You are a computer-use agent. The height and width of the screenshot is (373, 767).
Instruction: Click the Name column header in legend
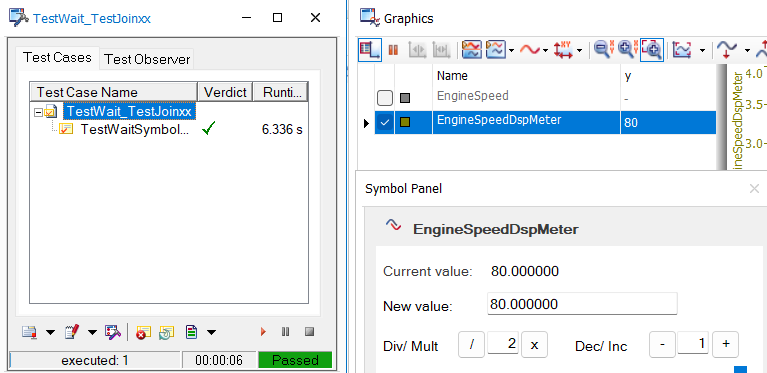tap(526, 76)
